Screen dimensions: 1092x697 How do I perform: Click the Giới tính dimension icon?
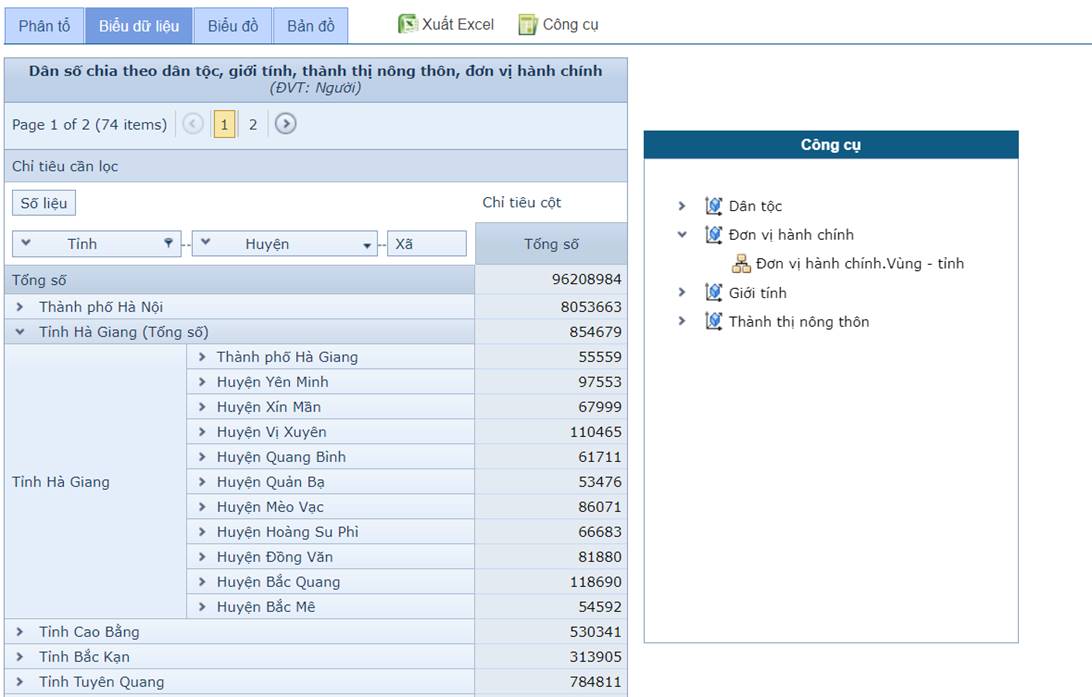point(713,293)
